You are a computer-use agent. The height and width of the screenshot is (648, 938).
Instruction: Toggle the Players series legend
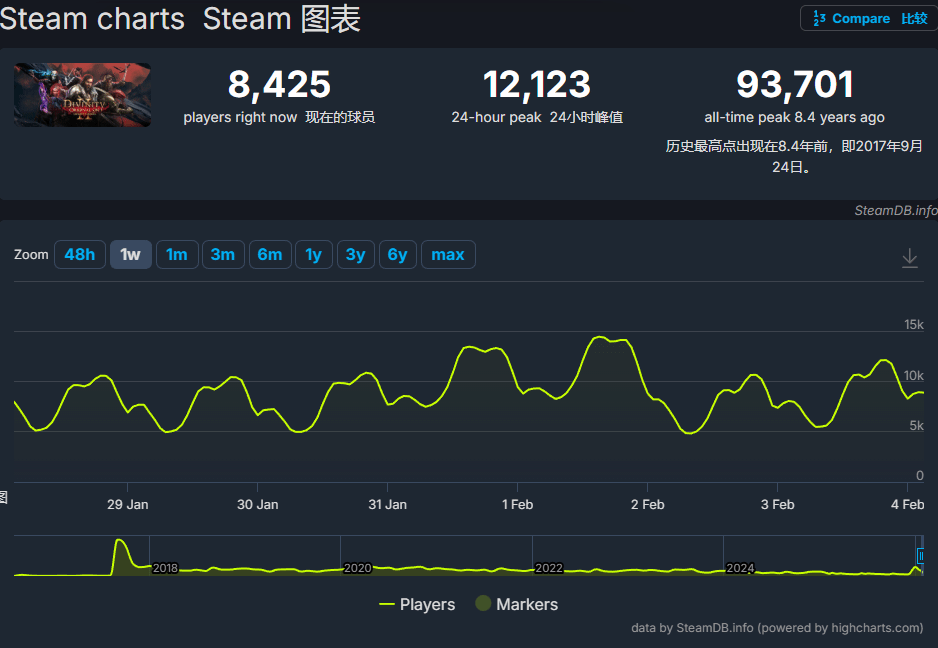pos(417,604)
